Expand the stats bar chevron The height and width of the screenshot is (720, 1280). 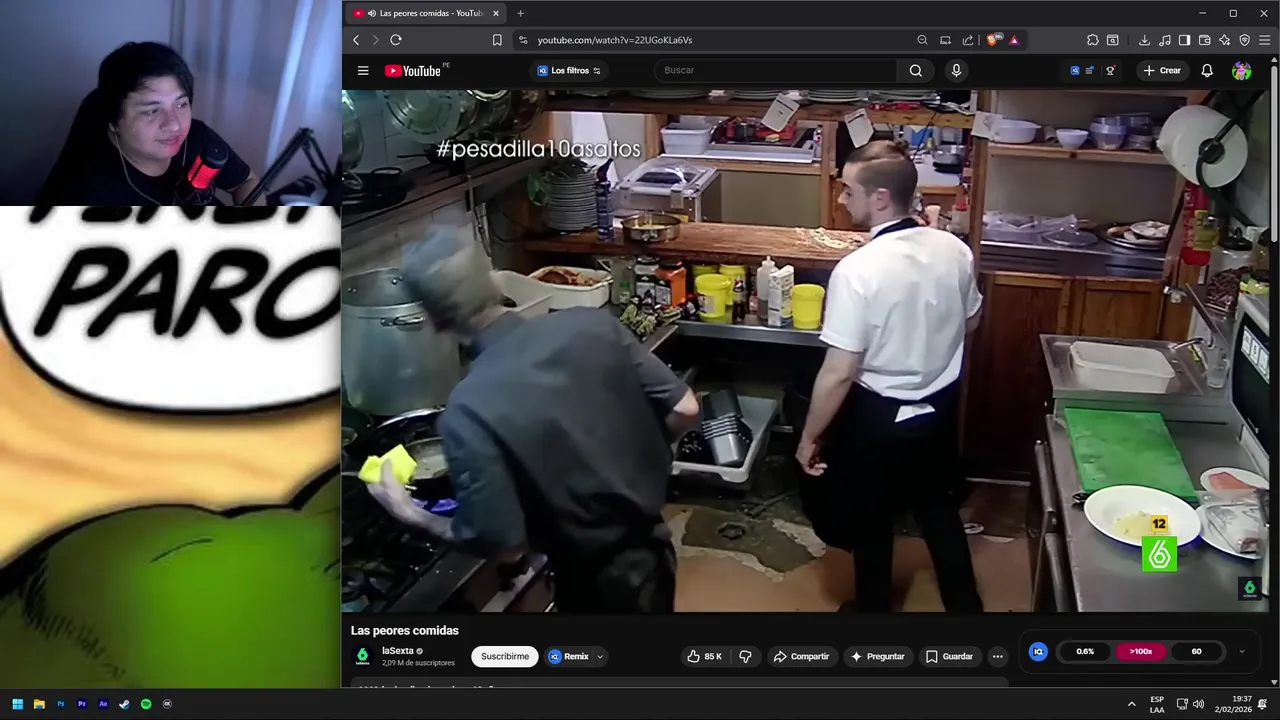click(x=1242, y=651)
